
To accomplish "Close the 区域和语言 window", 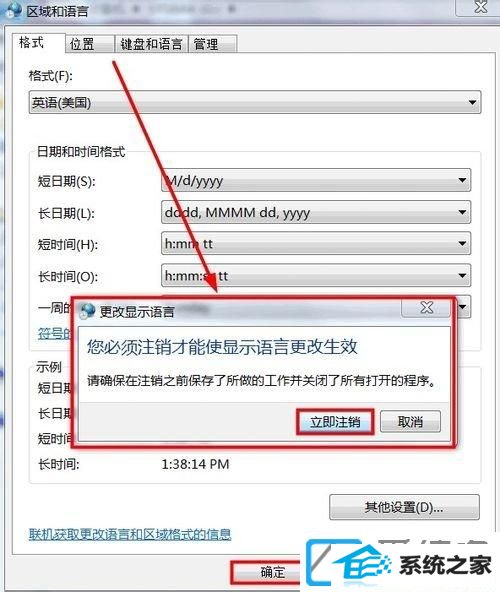I will pyautogui.click(x=480, y=7).
